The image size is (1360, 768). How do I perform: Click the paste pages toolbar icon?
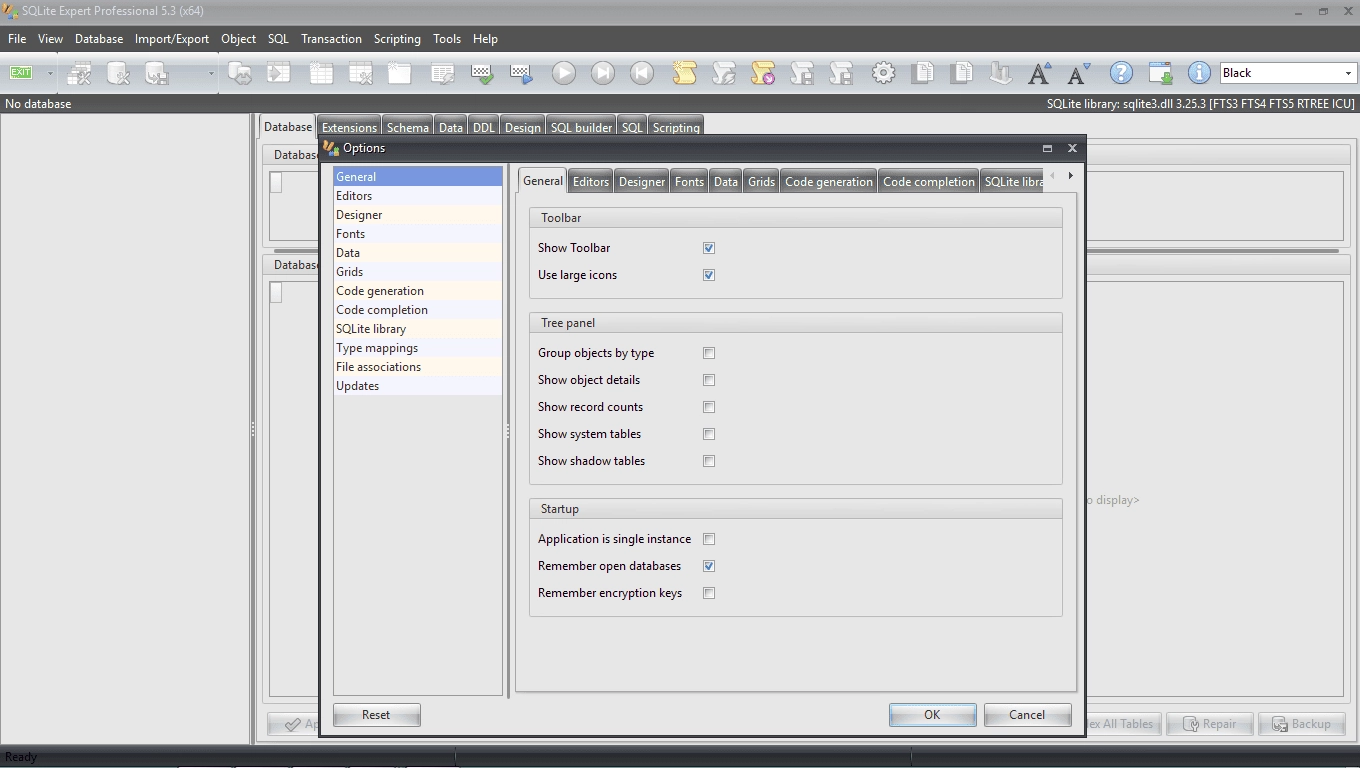point(962,73)
